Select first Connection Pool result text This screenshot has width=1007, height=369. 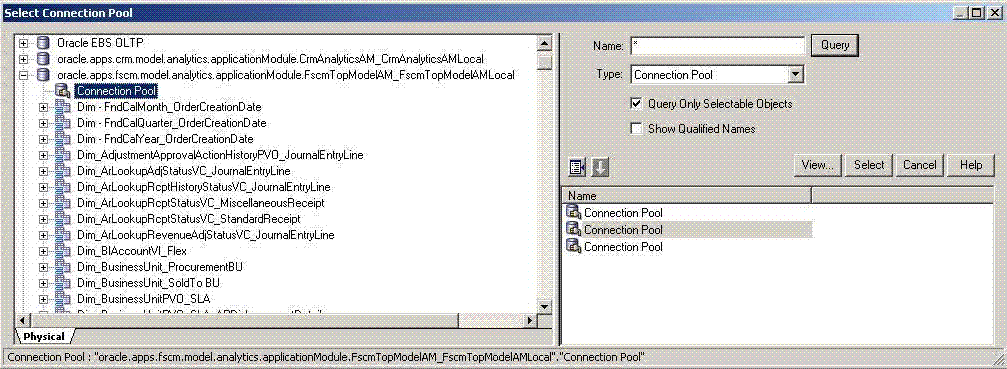(623, 212)
